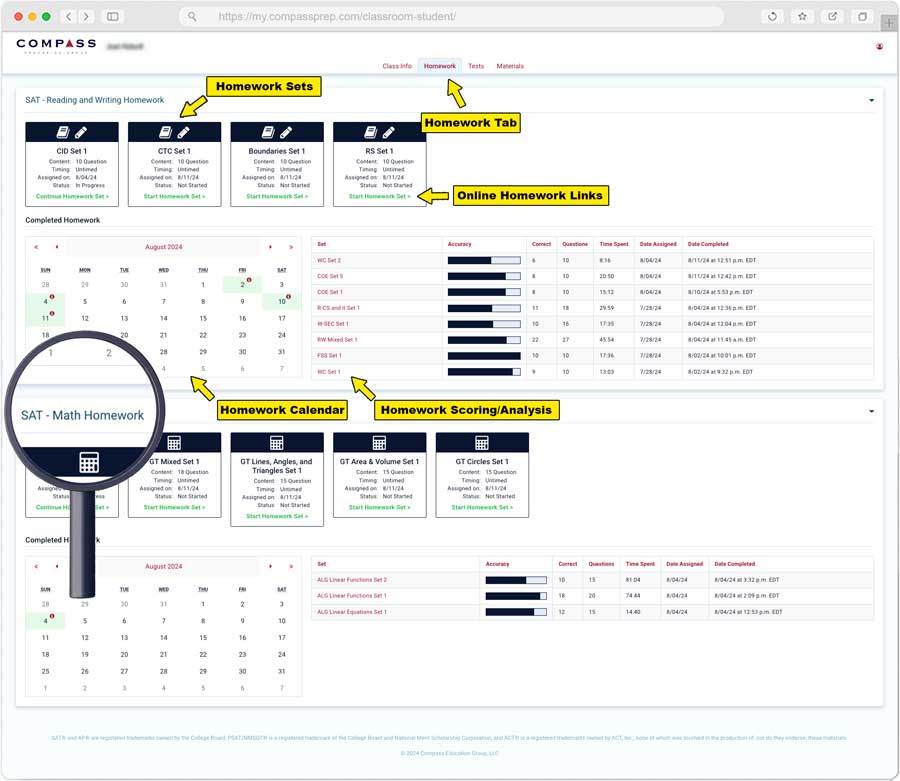Click the browser back arrow

point(68,17)
